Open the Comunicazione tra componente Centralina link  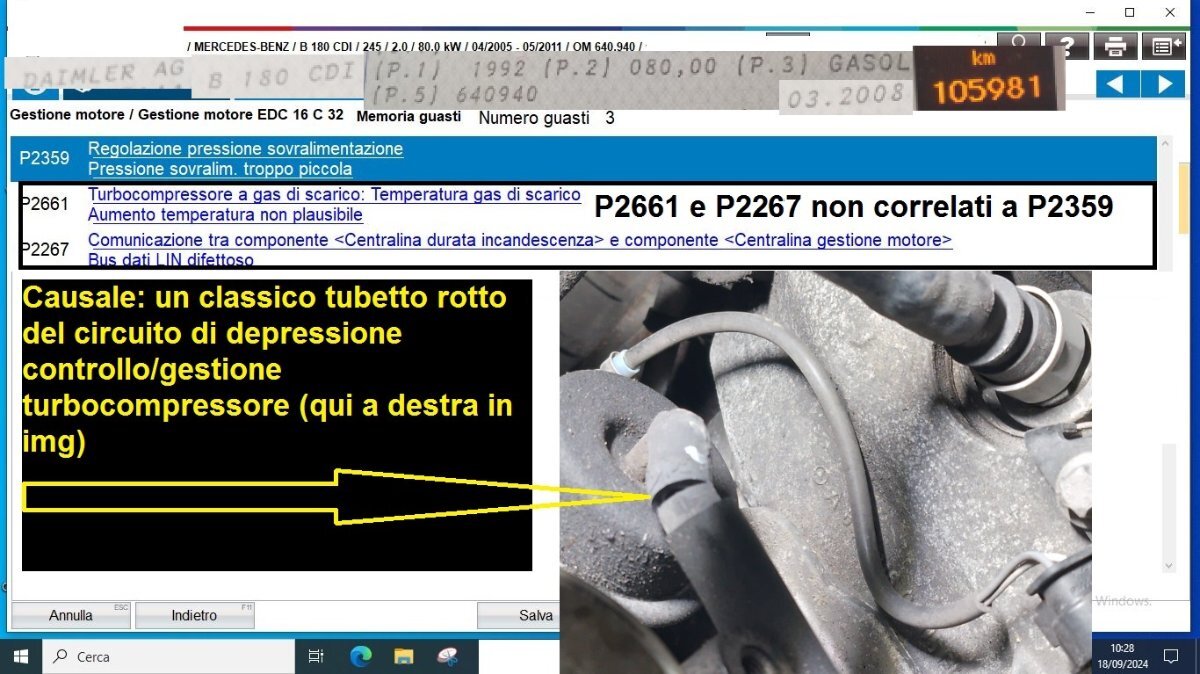520,240
